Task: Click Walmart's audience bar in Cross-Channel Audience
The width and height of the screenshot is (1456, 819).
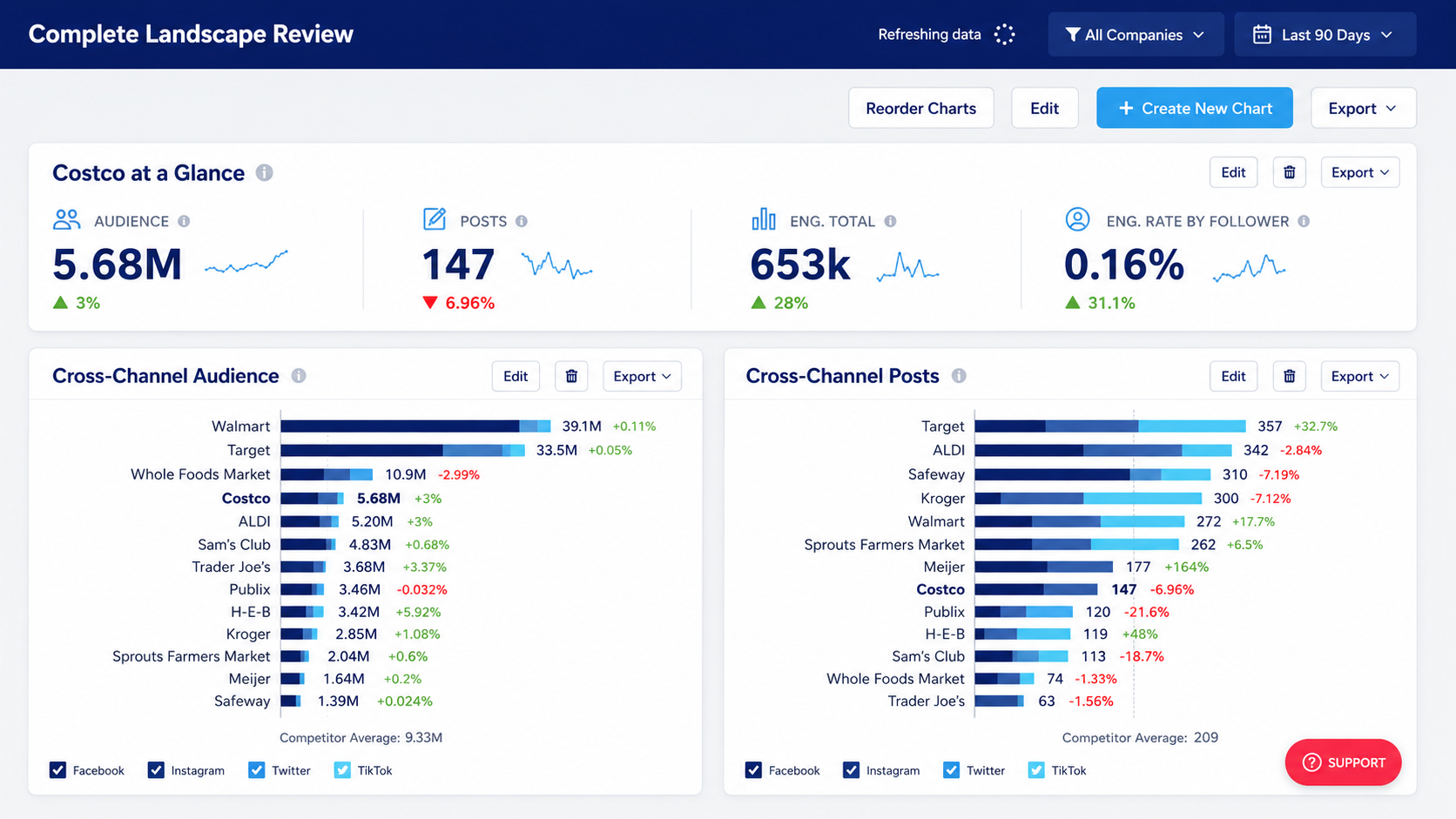Action: coord(415,426)
